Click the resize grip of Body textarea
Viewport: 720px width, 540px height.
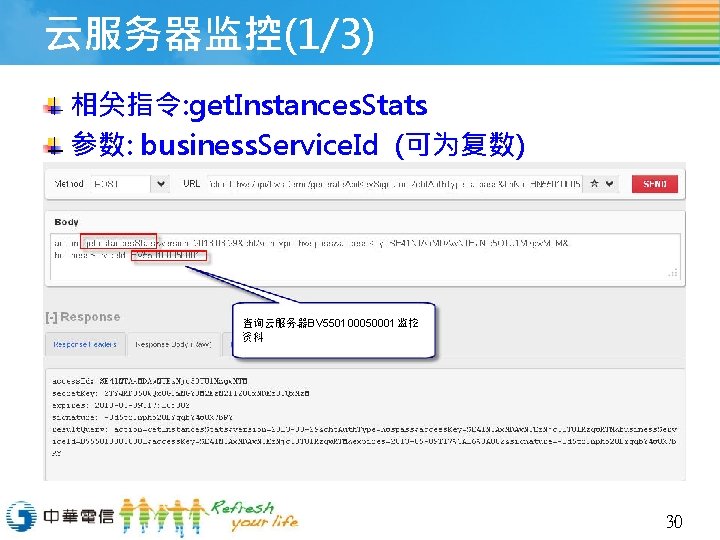click(673, 273)
